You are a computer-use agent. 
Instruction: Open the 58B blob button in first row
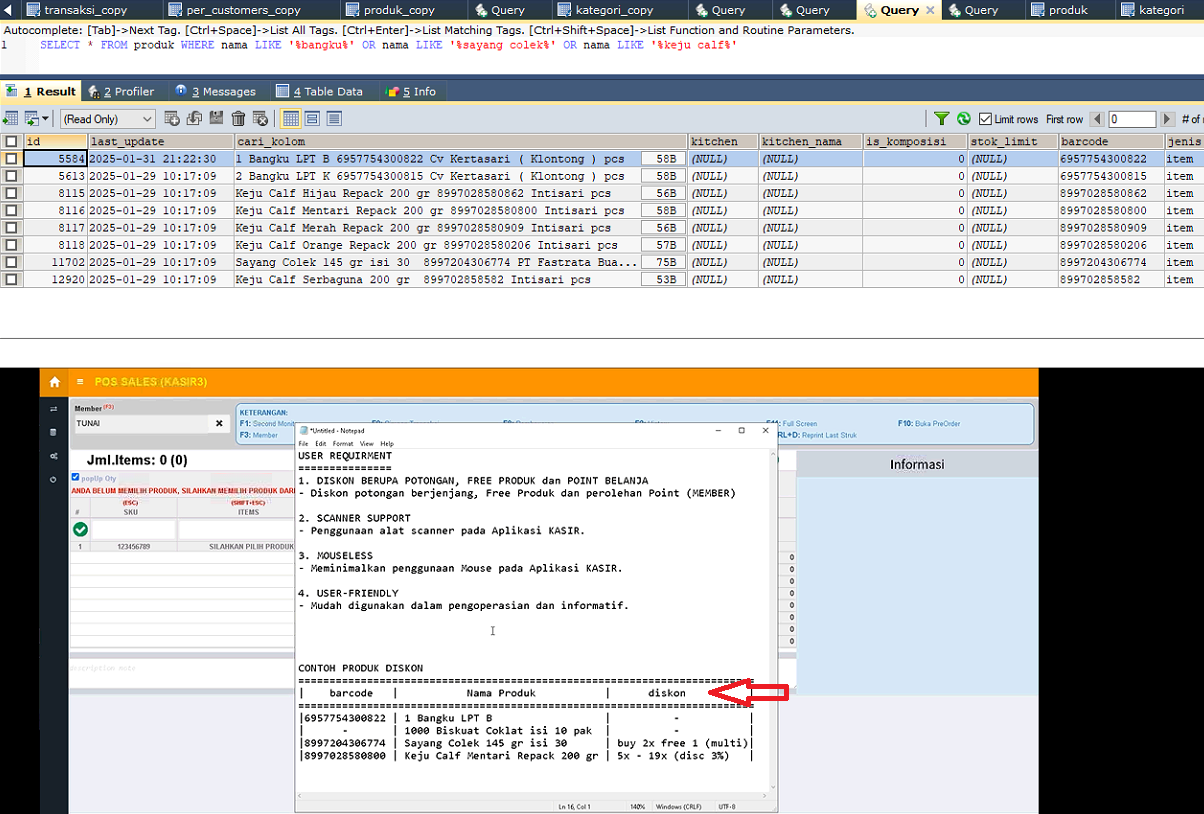pos(665,159)
